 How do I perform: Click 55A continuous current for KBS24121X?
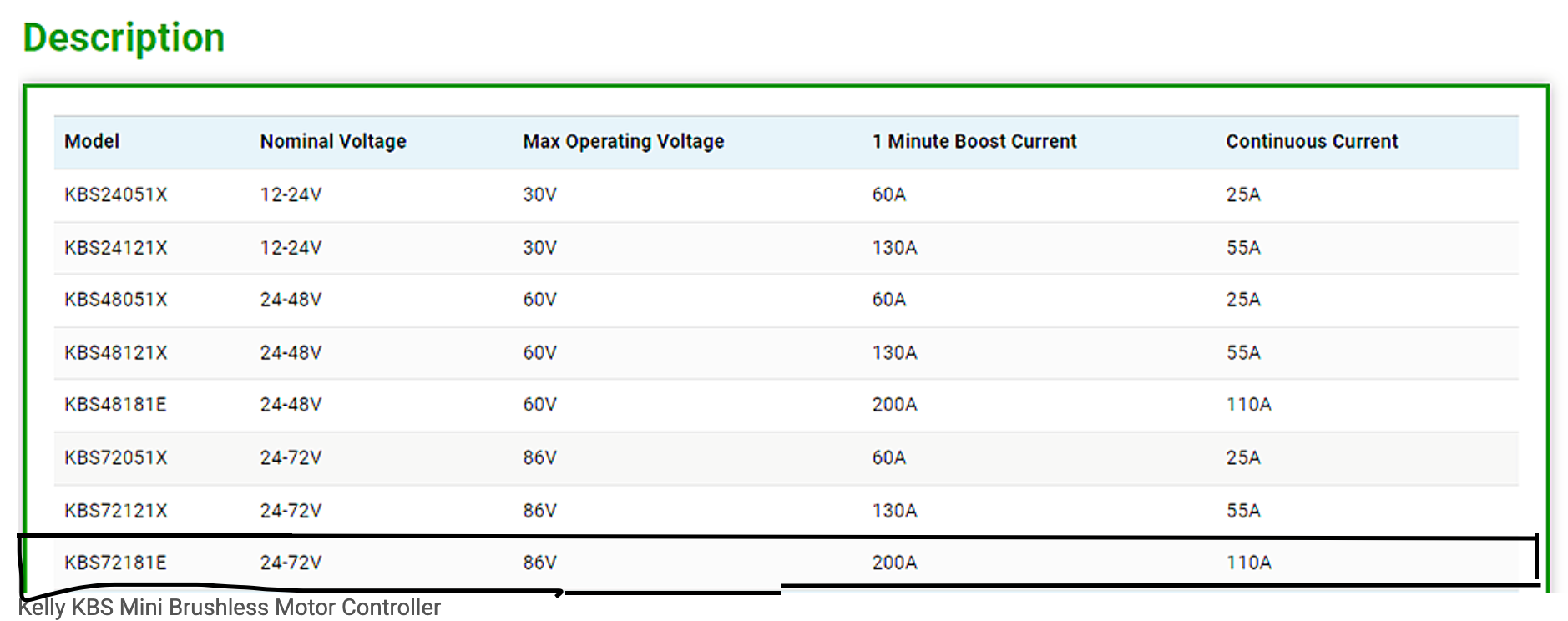[1243, 248]
